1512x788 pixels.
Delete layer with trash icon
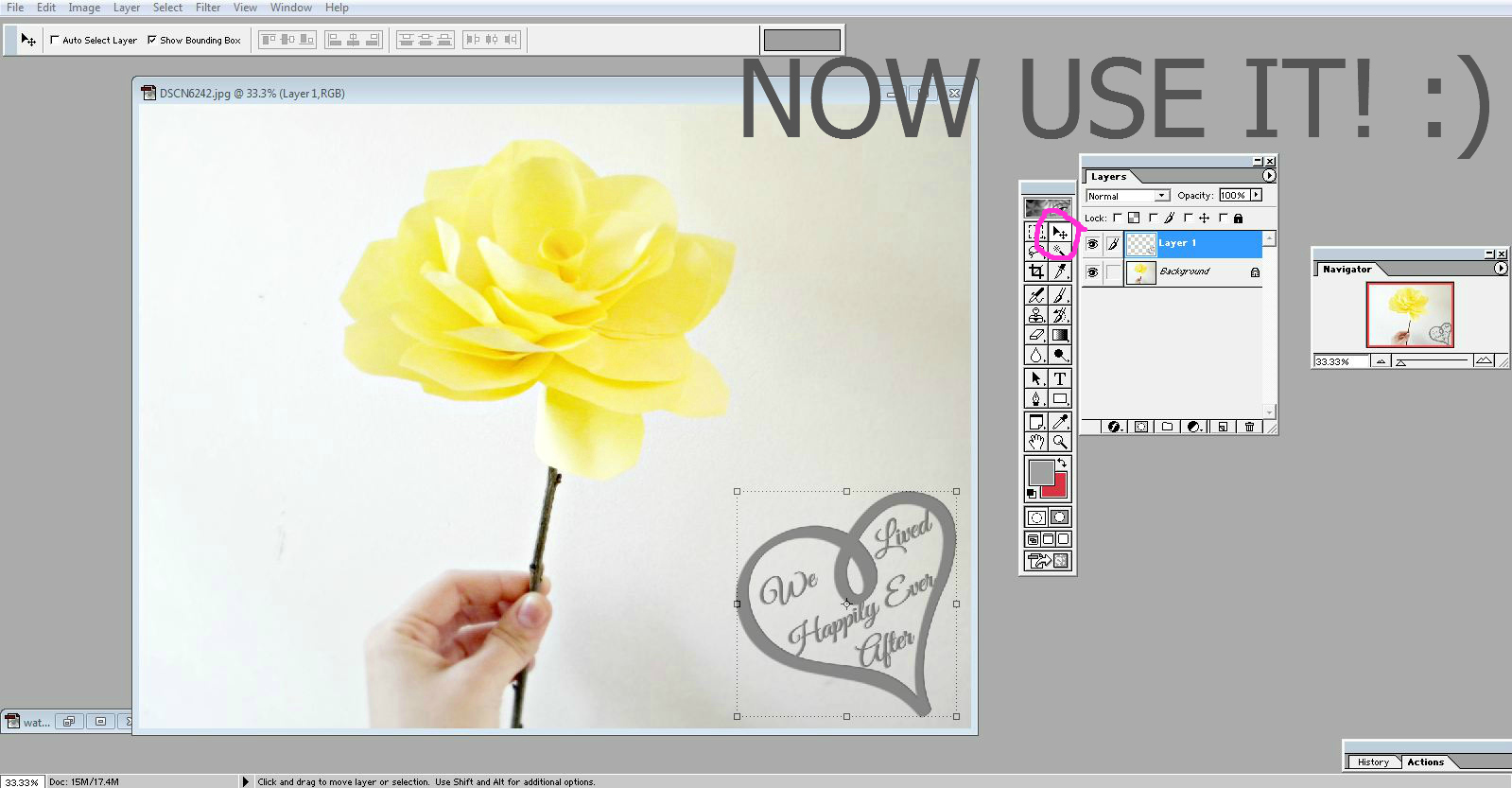[x=1249, y=427]
